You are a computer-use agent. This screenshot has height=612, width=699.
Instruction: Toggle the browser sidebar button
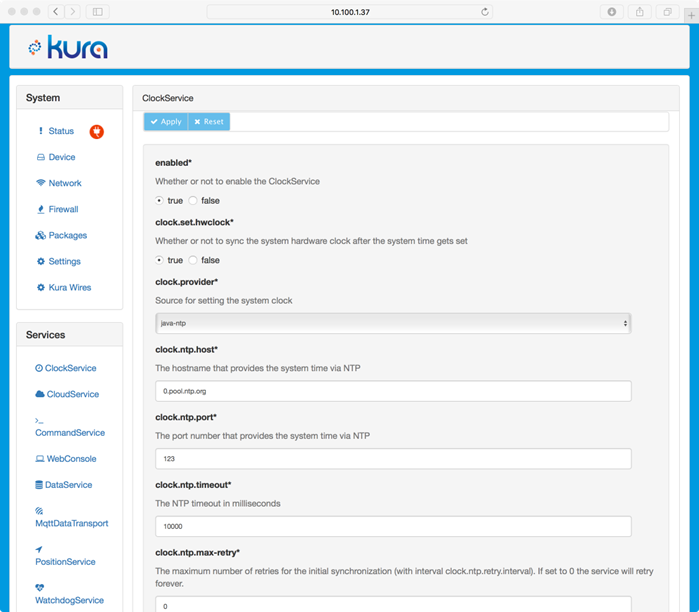[x=98, y=12]
